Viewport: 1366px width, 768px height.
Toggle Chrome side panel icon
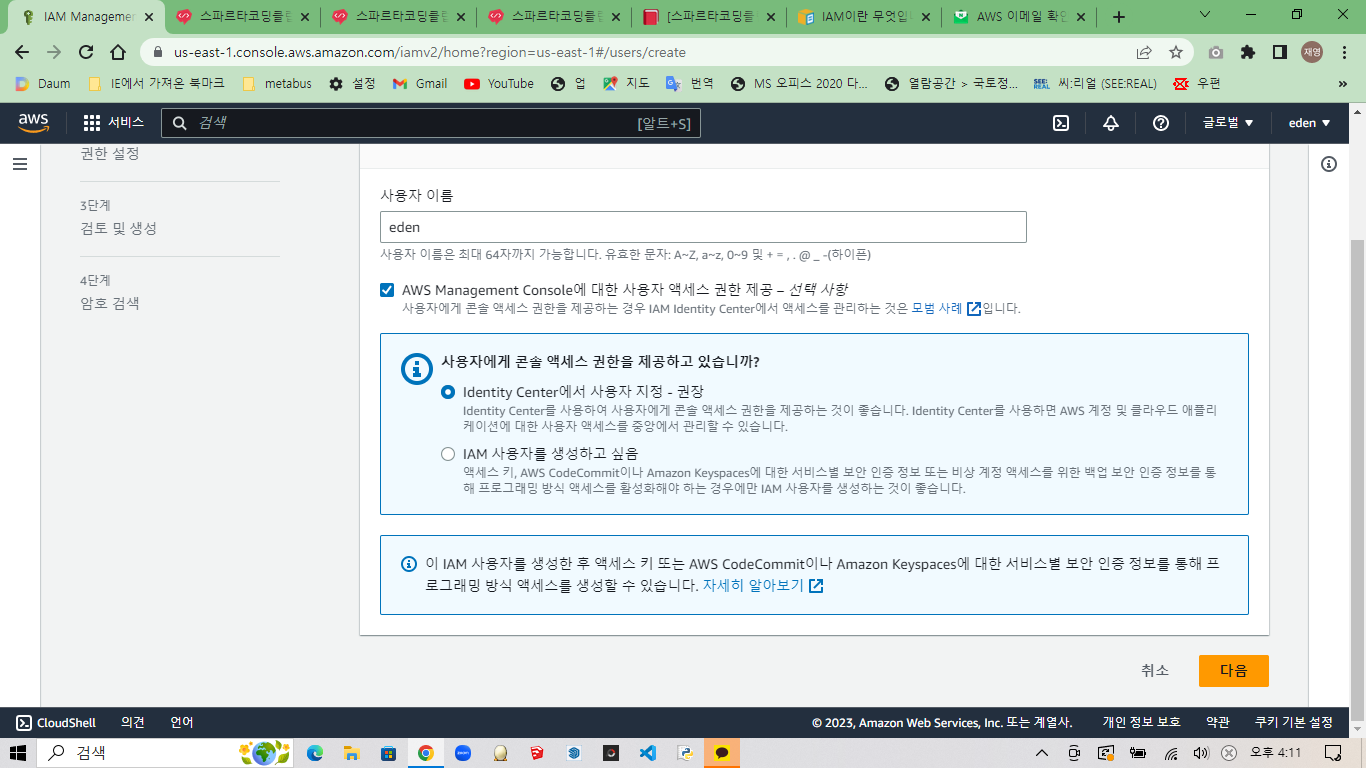click(1279, 52)
